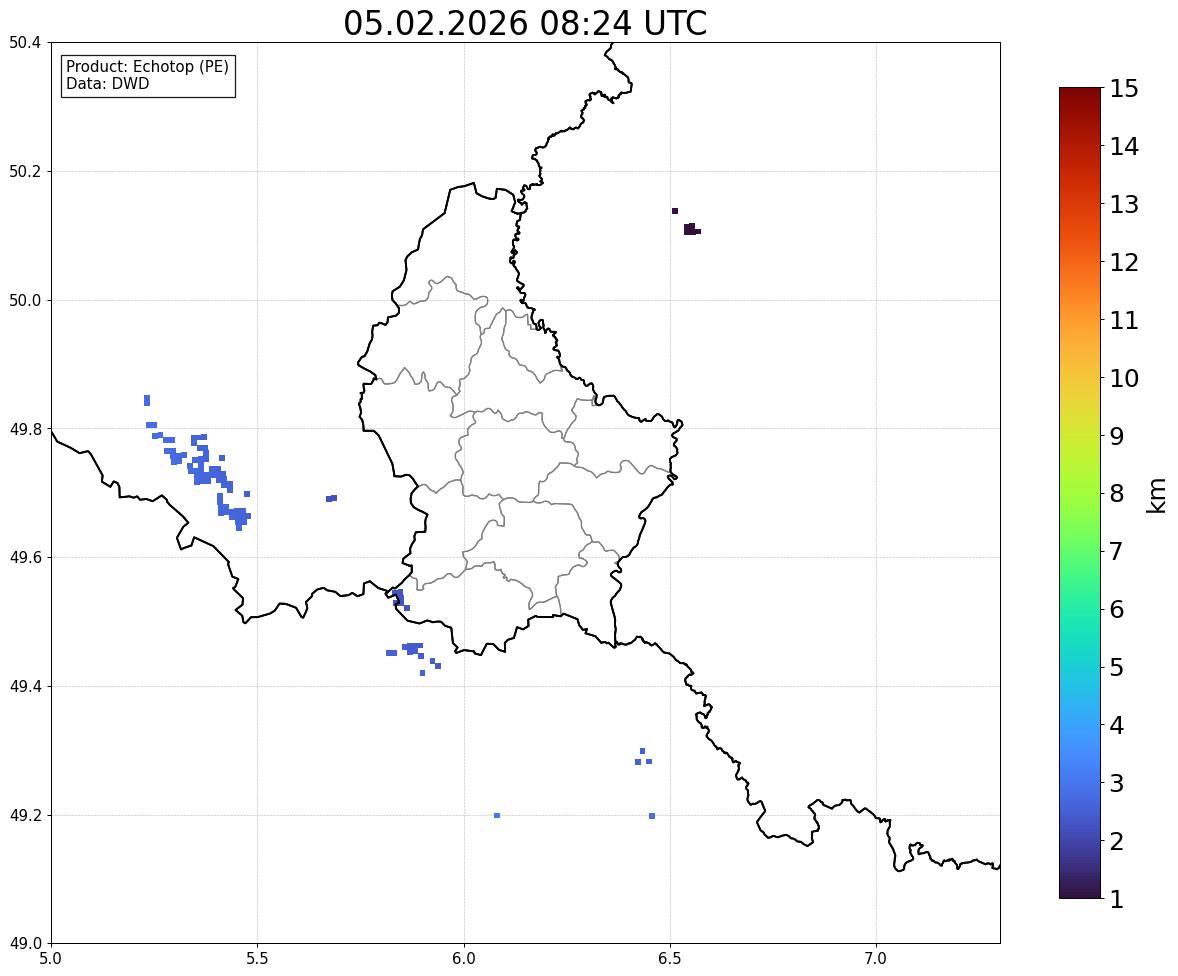Click colorbar tick label "1"

tap(1116, 899)
